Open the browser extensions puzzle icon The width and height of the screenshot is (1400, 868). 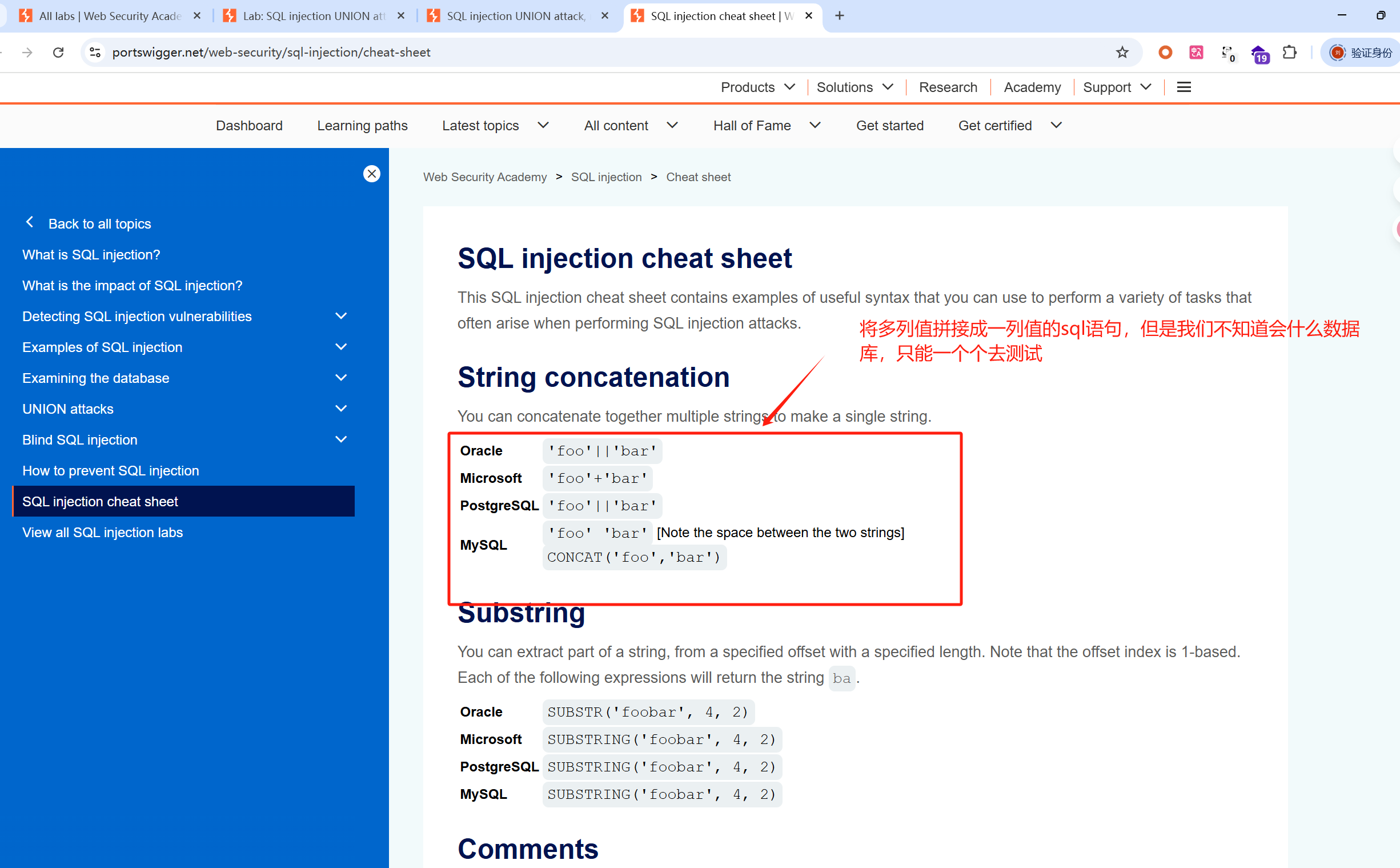pos(1289,52)
